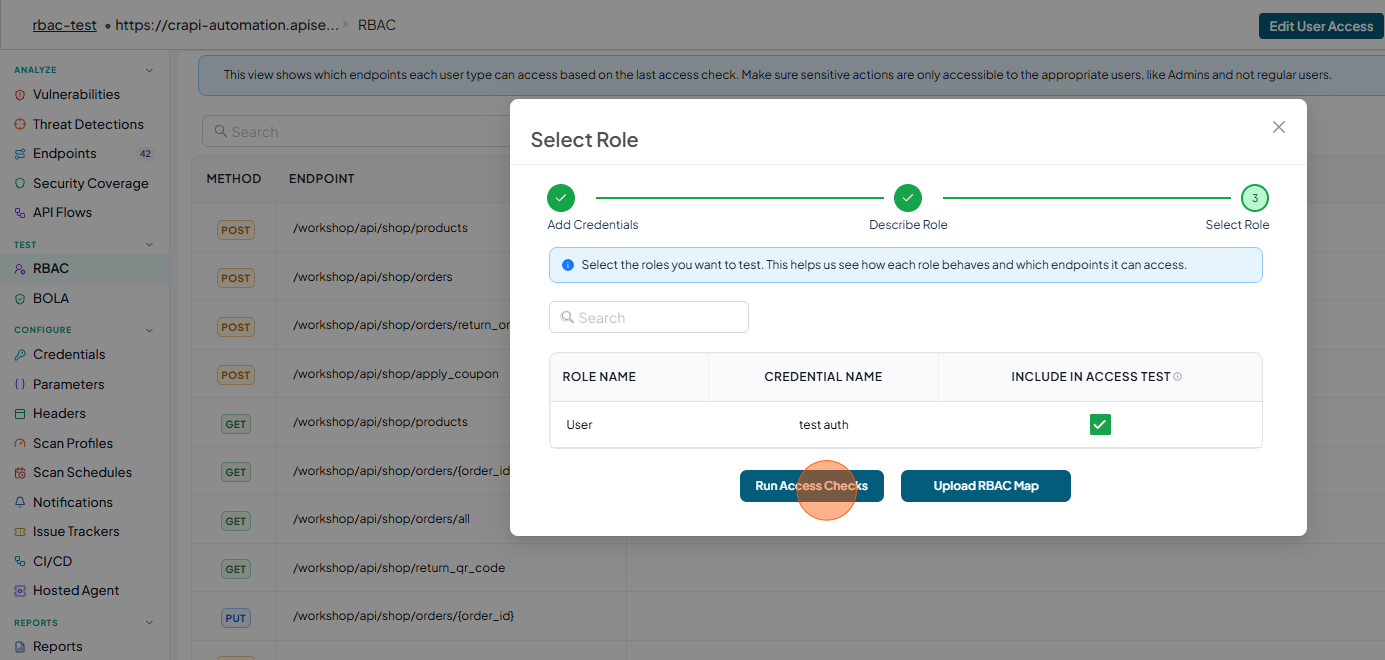Close the Select Role dialog
This screenshot has width=1385, height=660.
pos(1279,127)
